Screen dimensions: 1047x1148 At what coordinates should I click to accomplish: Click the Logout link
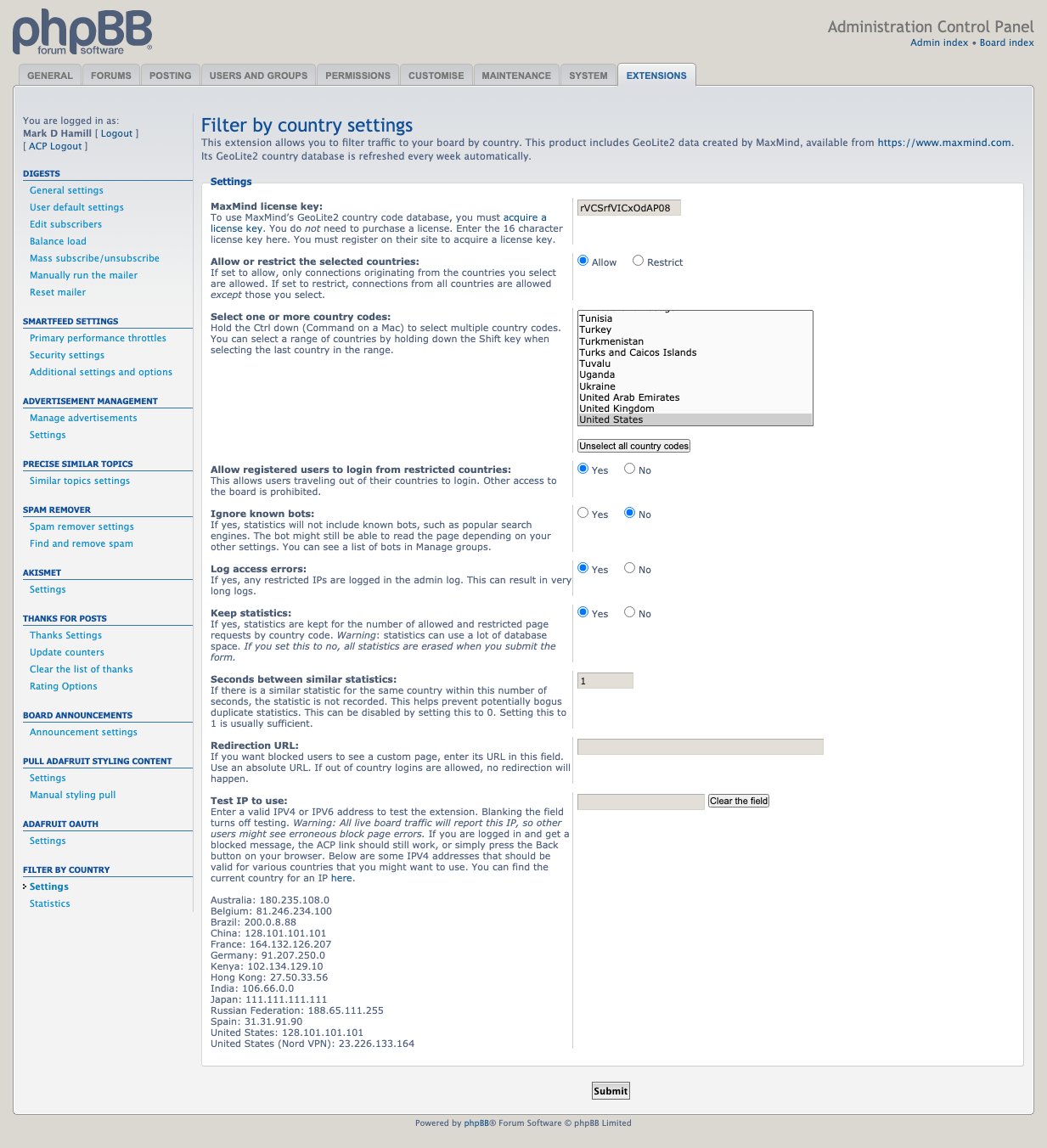[x=117, y=133]
